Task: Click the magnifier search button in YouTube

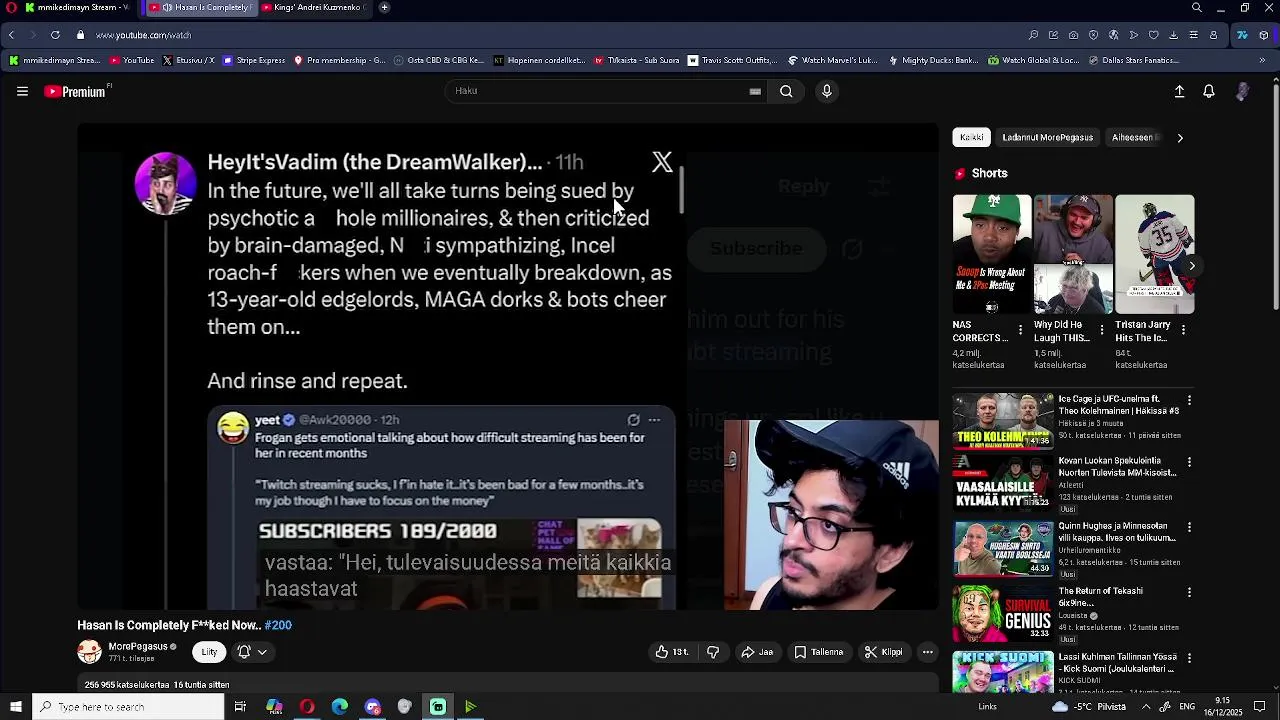Action: [x=786, y=91]
